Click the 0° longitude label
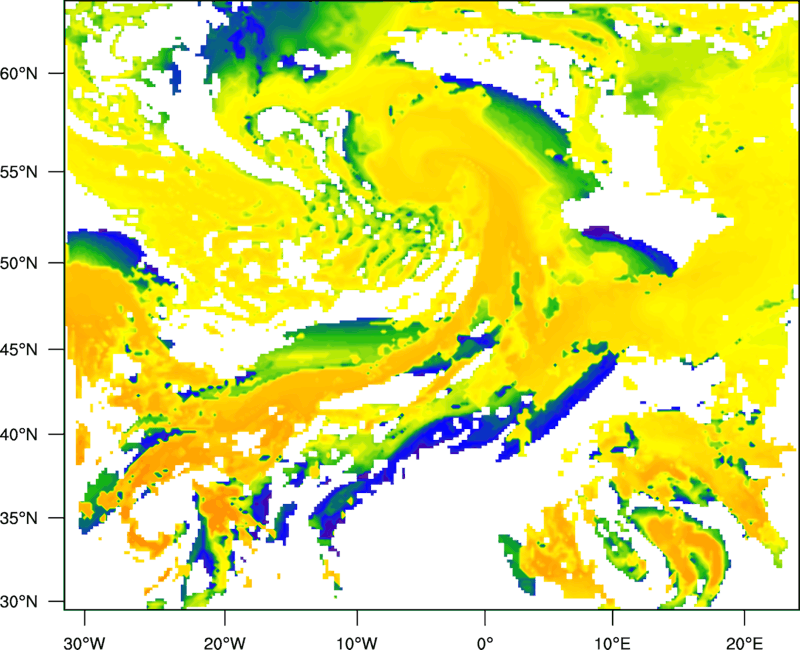Viewport: 800px width, 650px height. tap(485, 643)
